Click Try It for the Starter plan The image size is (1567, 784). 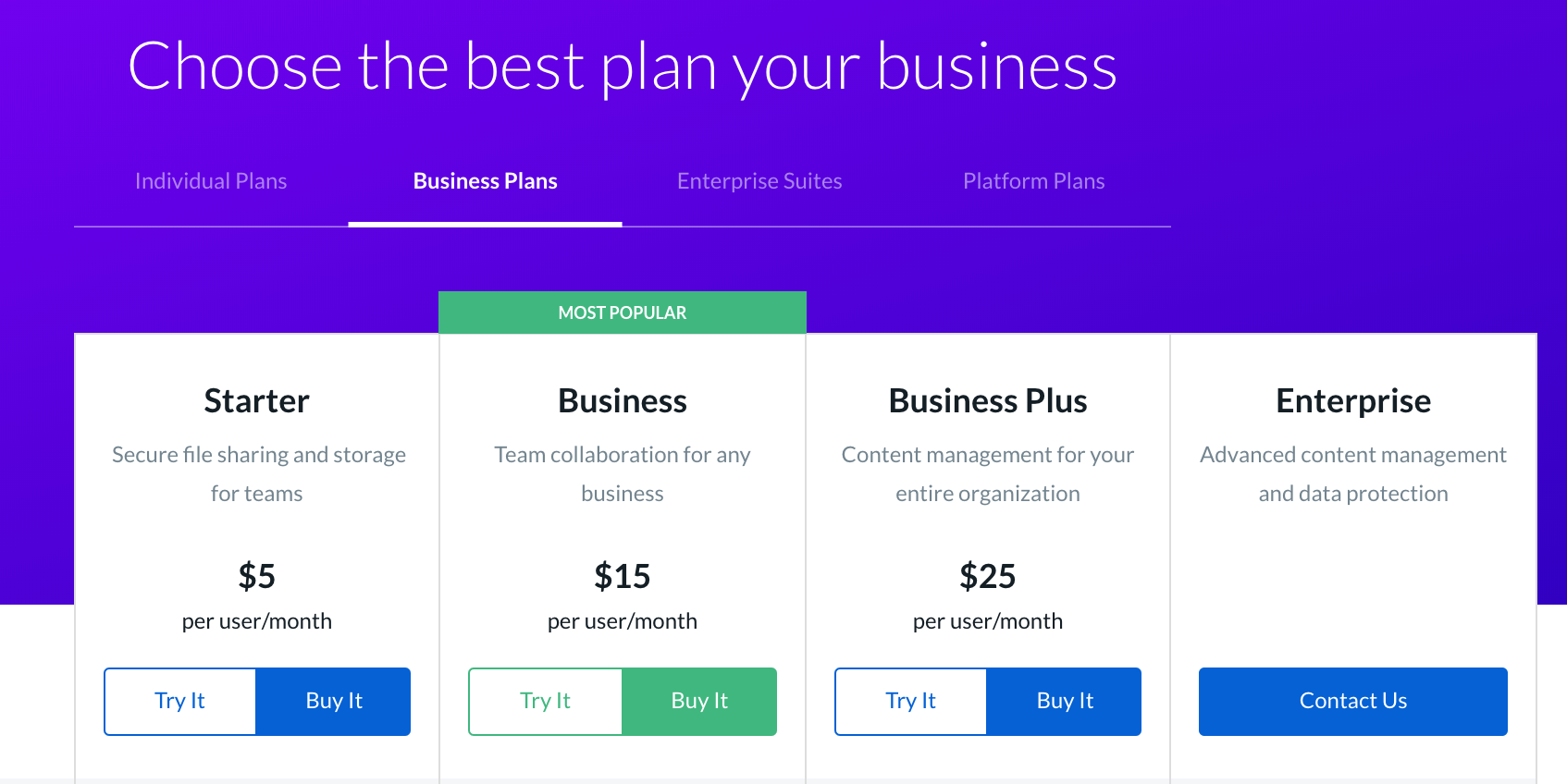tap(180, 701)
